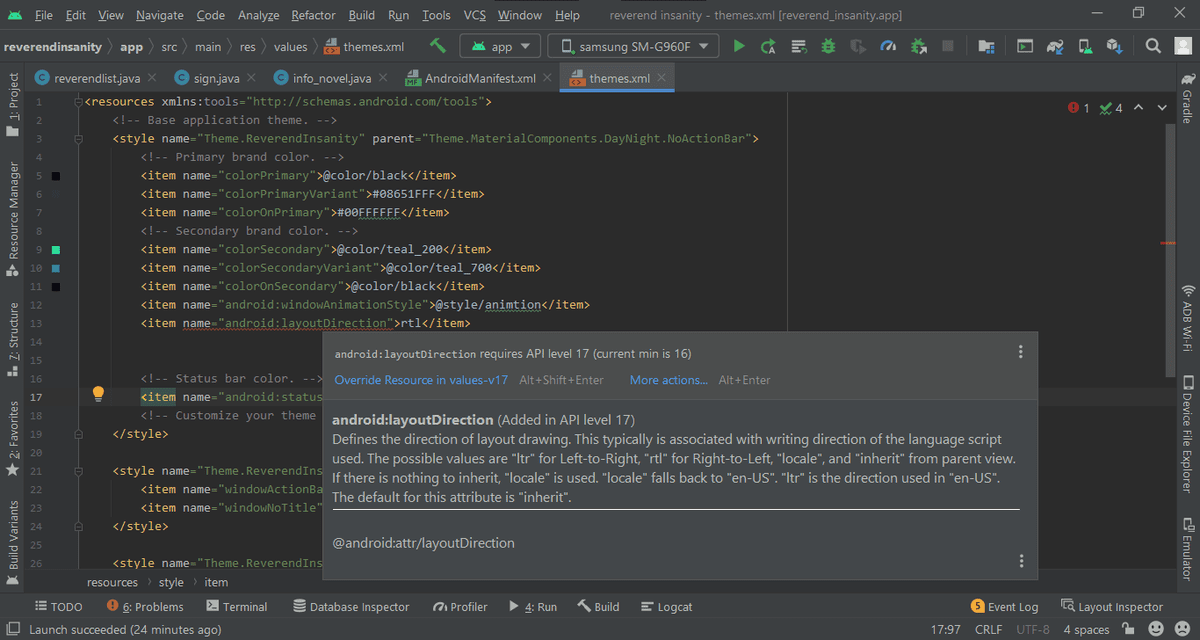The width and height of the screenshot is (1200, 640).
Task: Open the samsung SM-G960F device dropdown
Action: pyautogui.click(x=635, y=46)
